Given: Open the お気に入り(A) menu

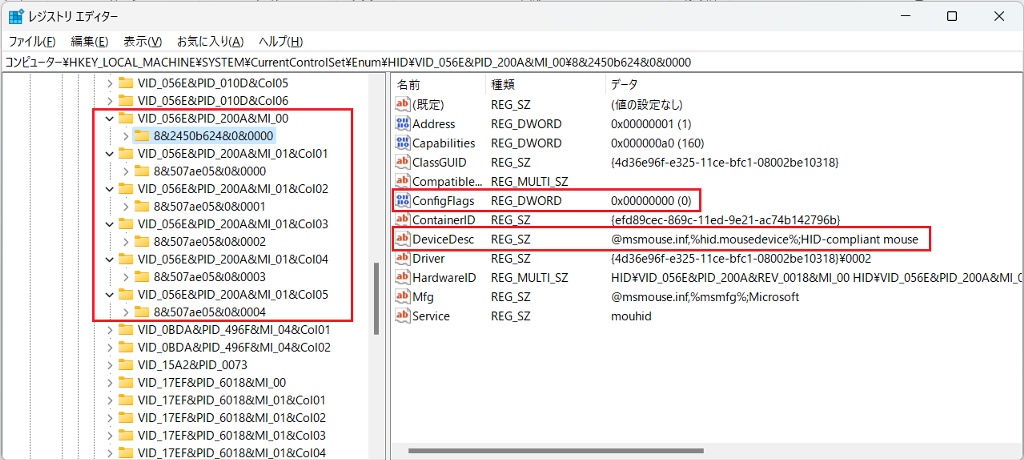Looking at the screenshot, I should (x=210, y=41).
